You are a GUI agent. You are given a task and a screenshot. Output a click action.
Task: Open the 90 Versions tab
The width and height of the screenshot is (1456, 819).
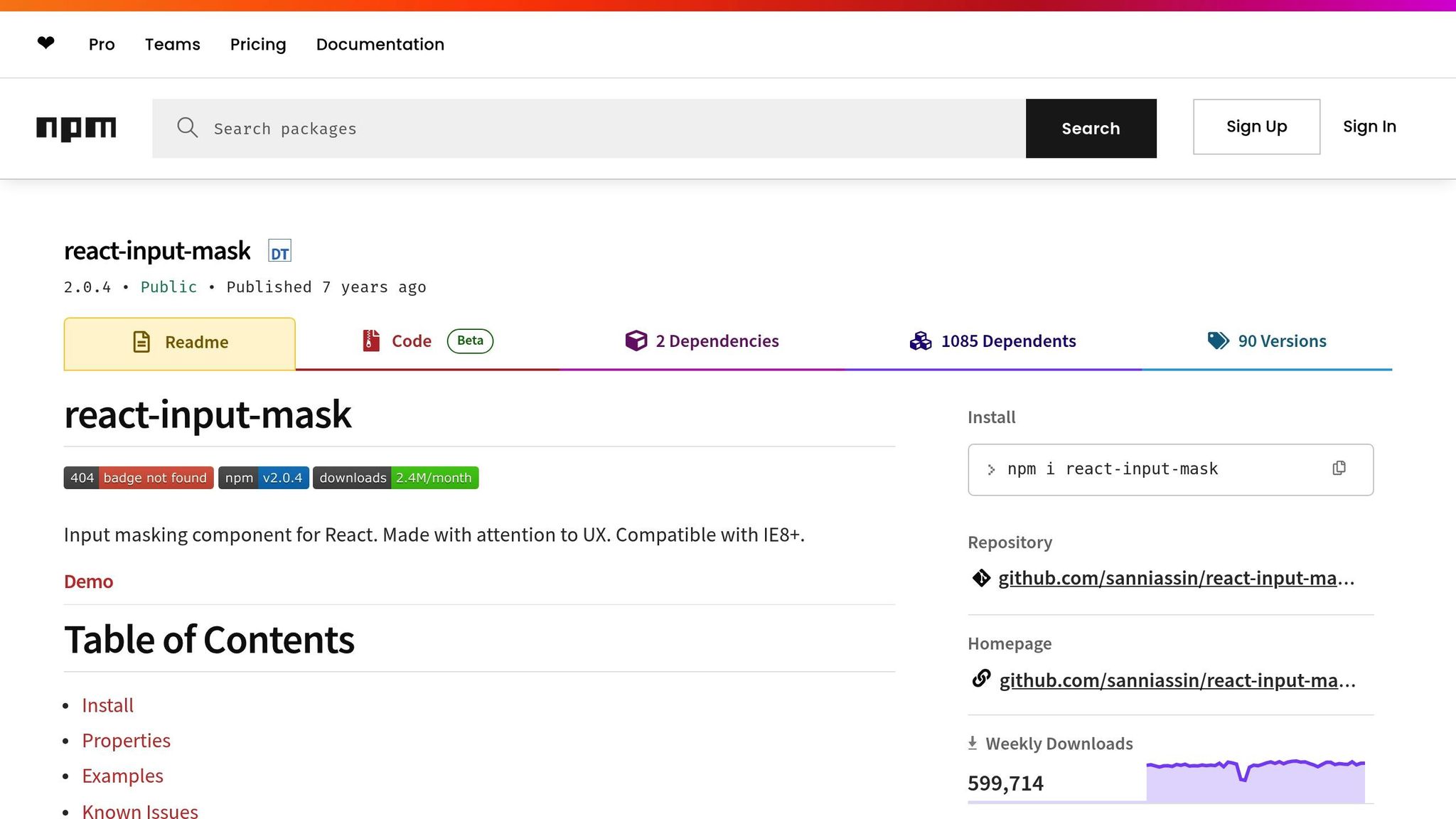pos(1267,341)
